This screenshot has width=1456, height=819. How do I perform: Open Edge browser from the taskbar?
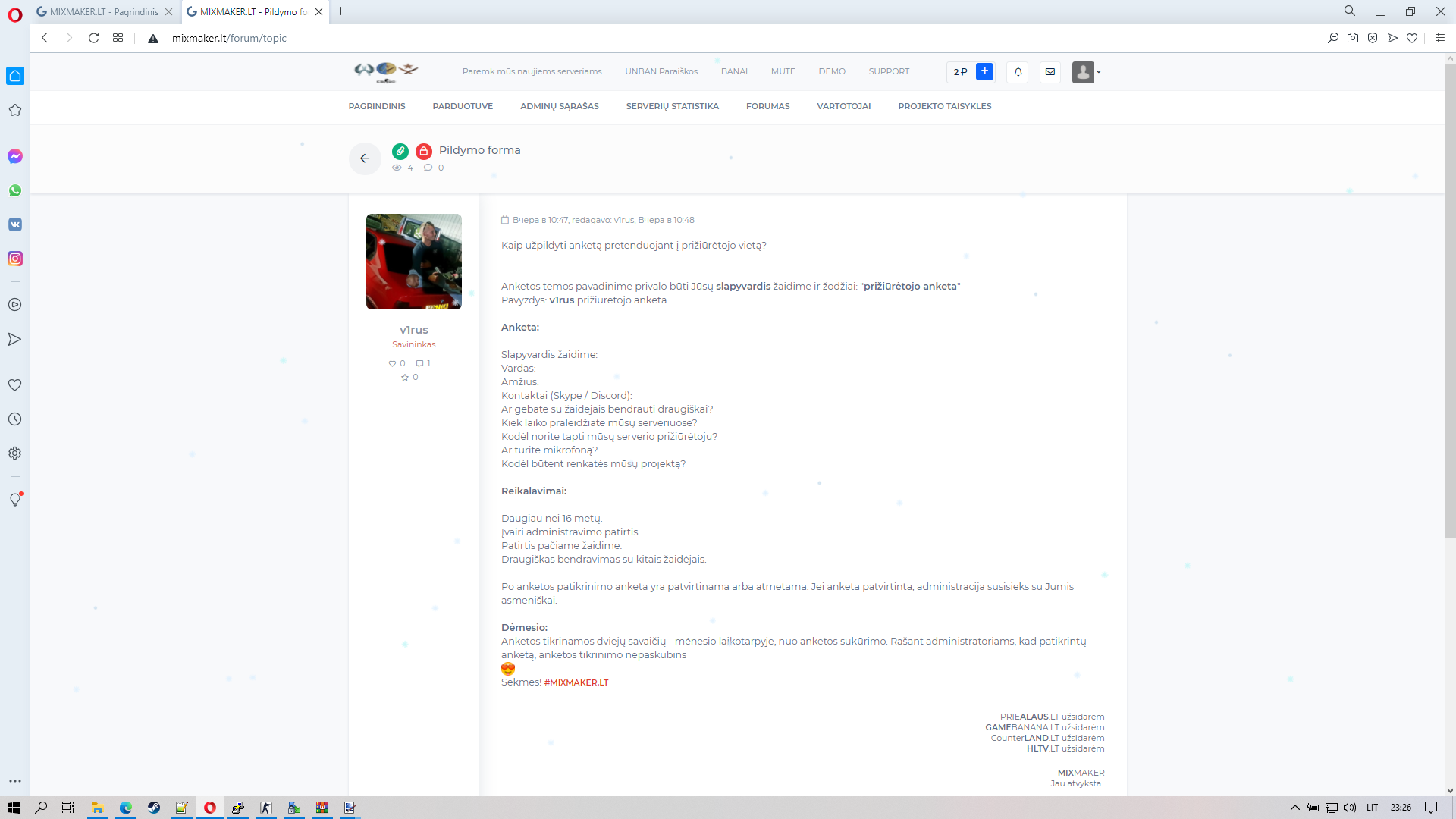click(126, 808)
